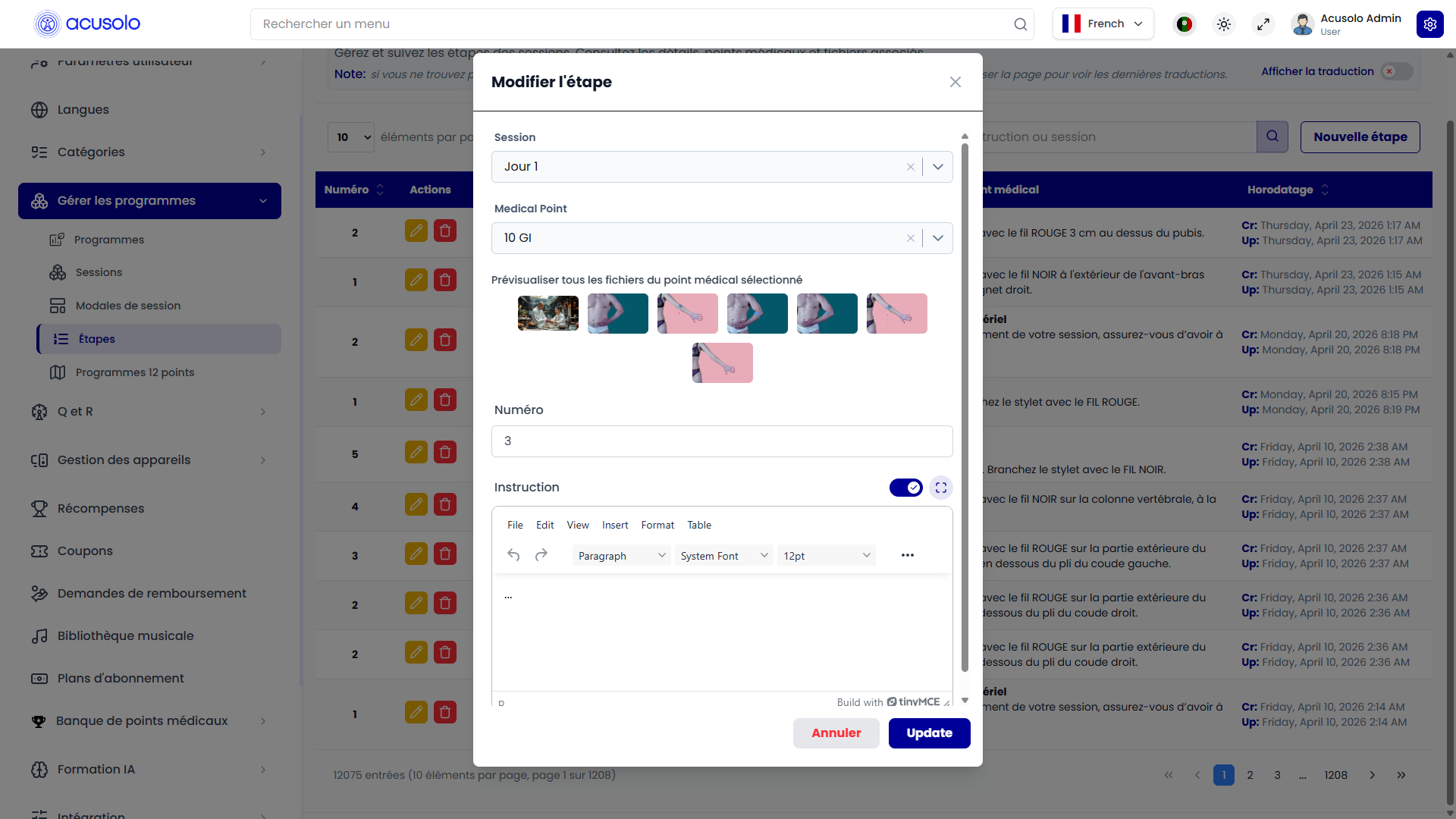The width and height of the screenshot is (1456, 819).
Task: Open the Medical Point dropdown arrow
Action: [937, 238]
